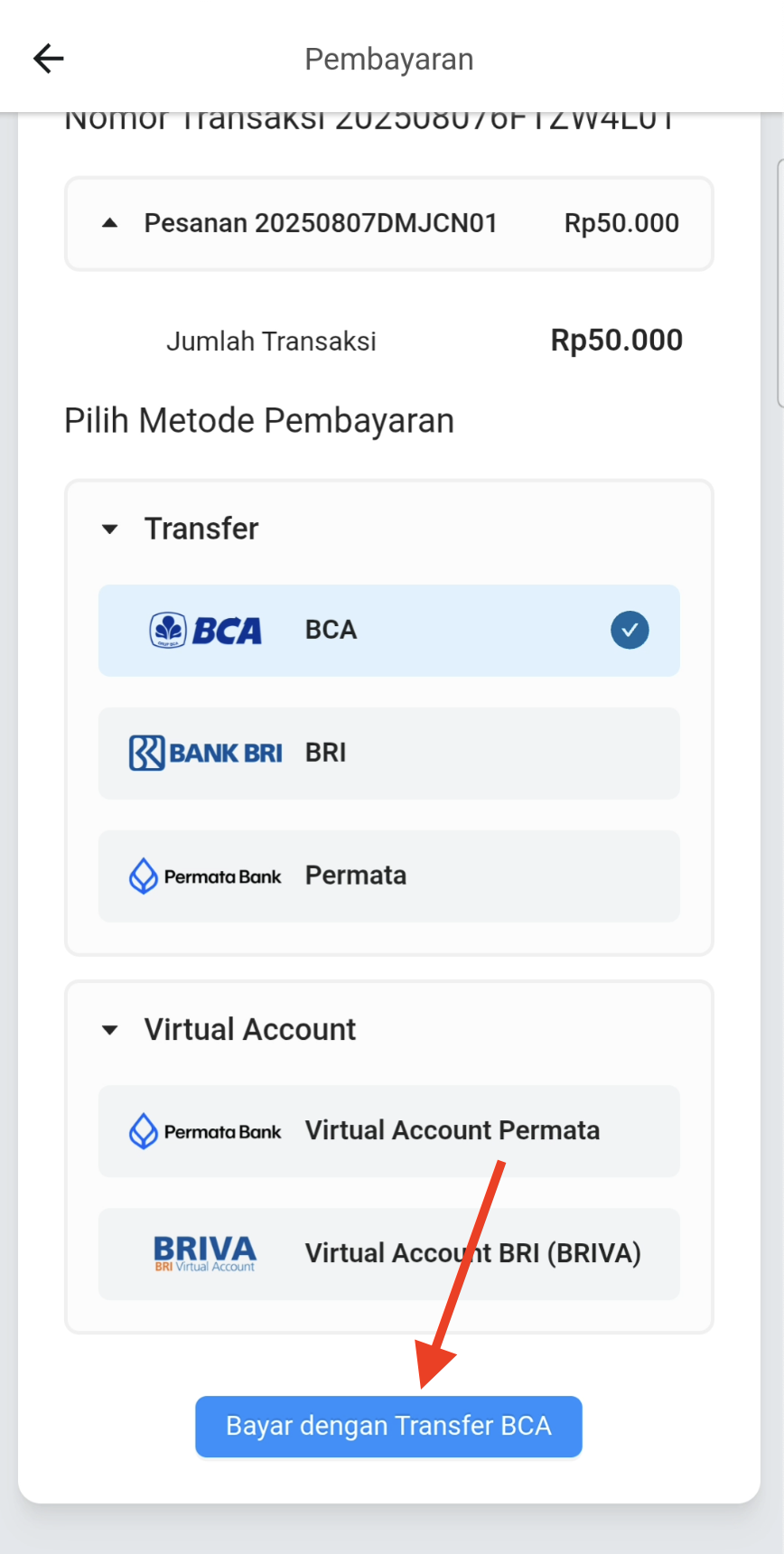Click the Transfer section heading
The image size is (784, 1554).
201,529
